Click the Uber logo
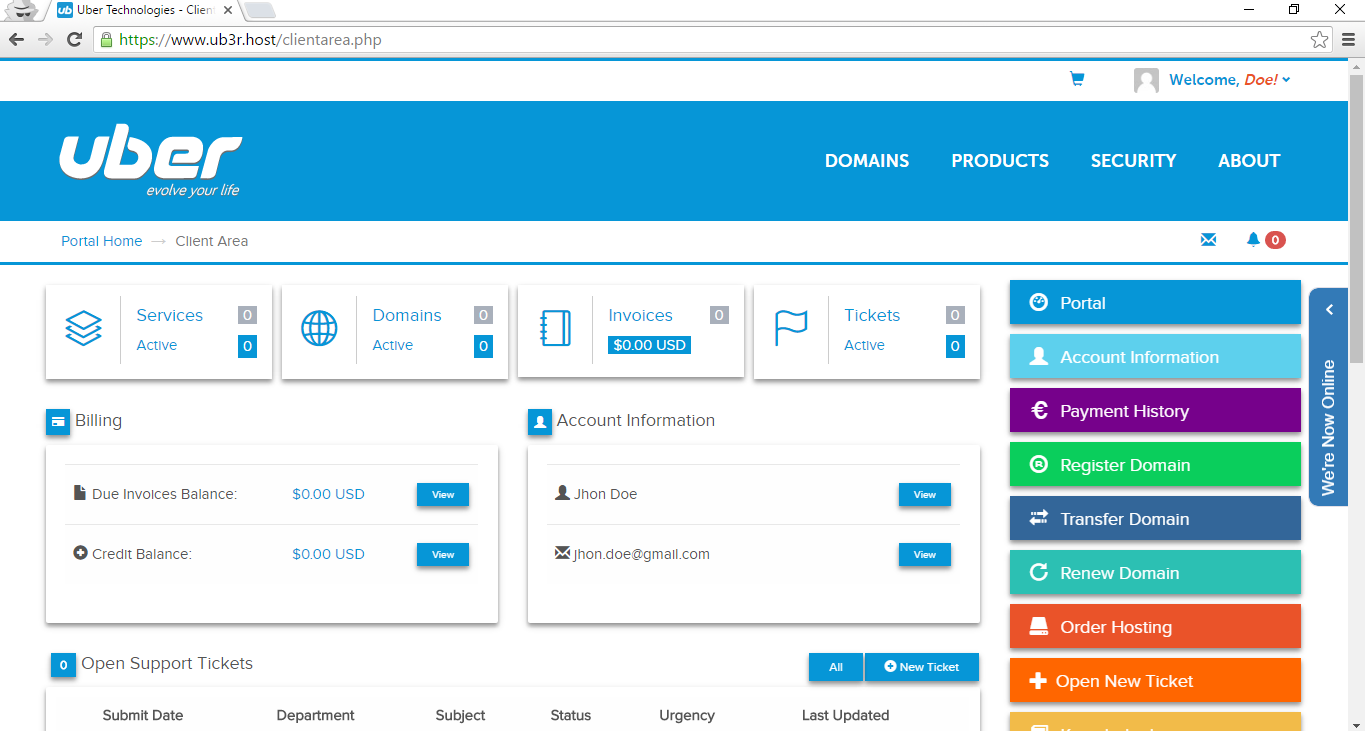This screenshot has width=1365, height=731. click(150, 162)
